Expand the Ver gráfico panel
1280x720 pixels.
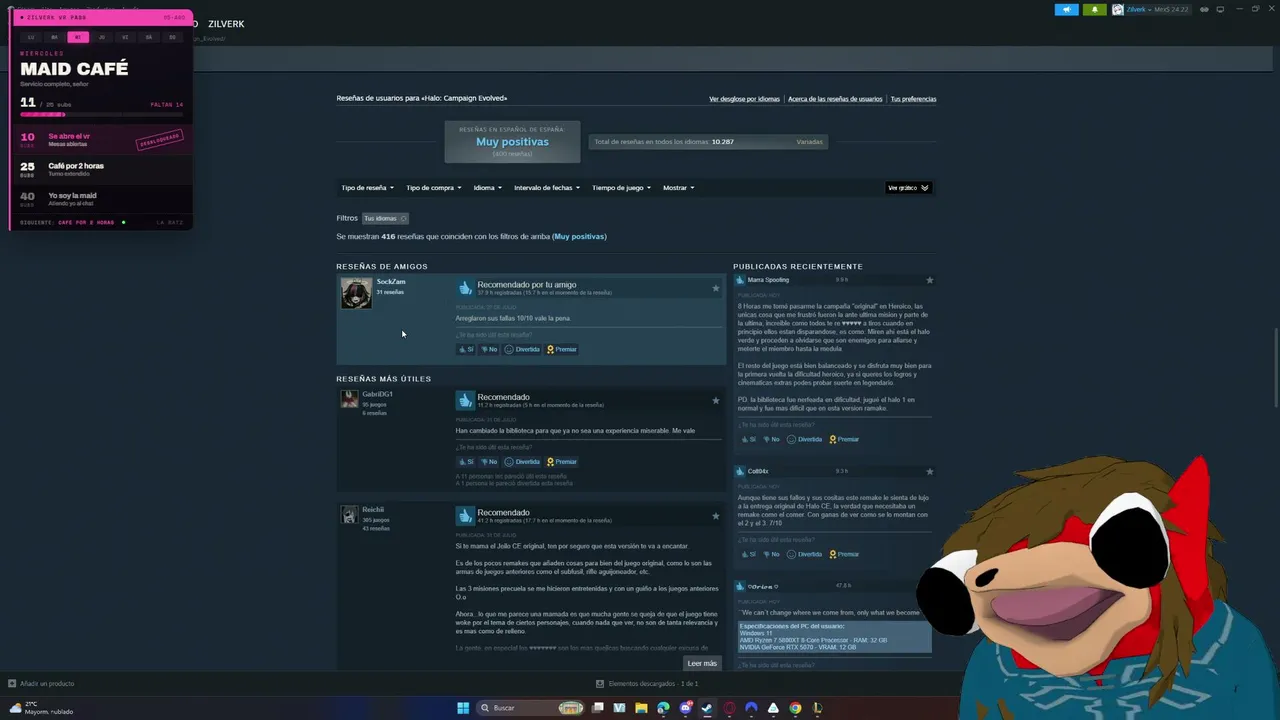point(908,188)
